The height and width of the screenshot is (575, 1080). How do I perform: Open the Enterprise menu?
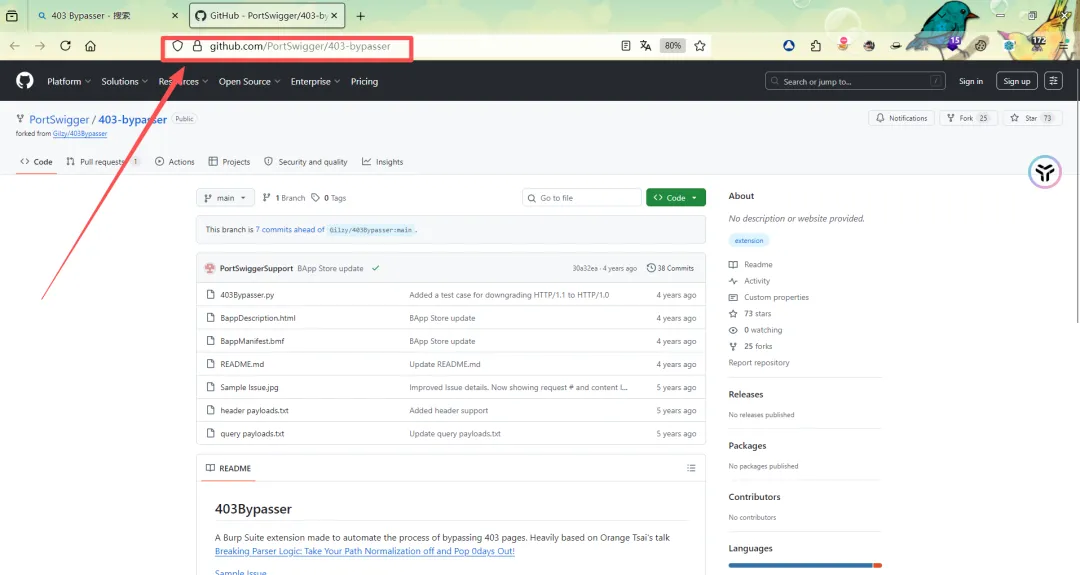(315, 81)
